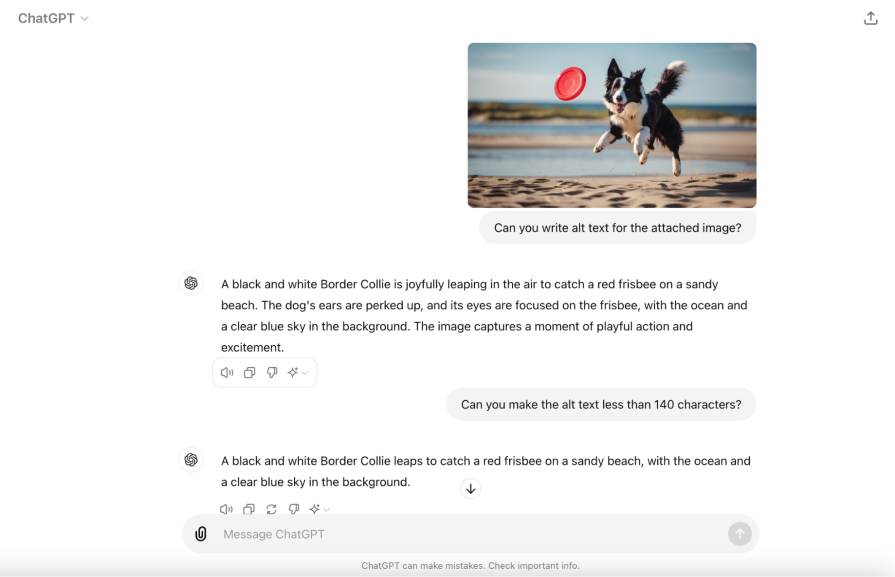Open the attached dog and frisbee image
Screen dimensions: 895x577
tap(612, 125)
